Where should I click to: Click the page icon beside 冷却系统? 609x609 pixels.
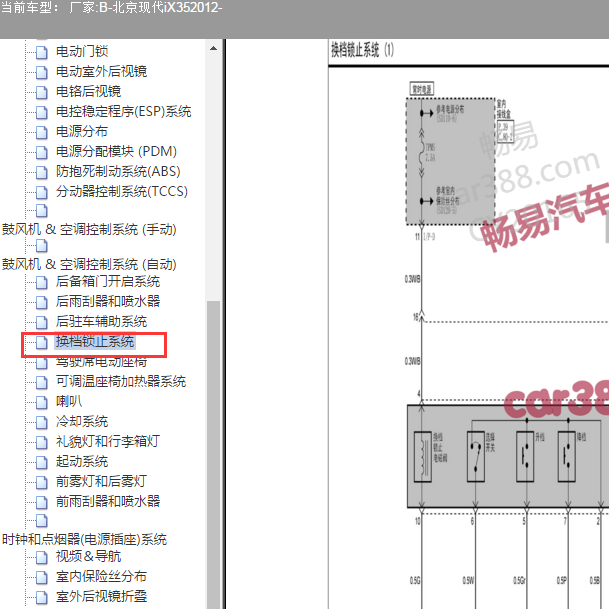[42, 422]
